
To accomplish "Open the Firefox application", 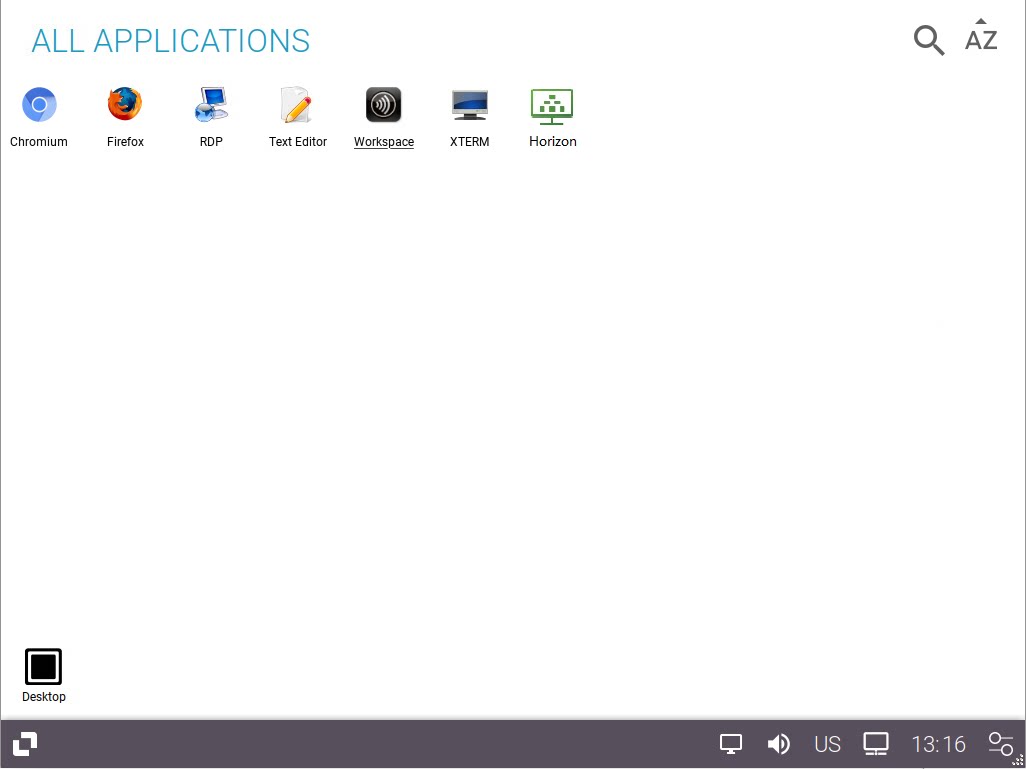I will (125, 116).
